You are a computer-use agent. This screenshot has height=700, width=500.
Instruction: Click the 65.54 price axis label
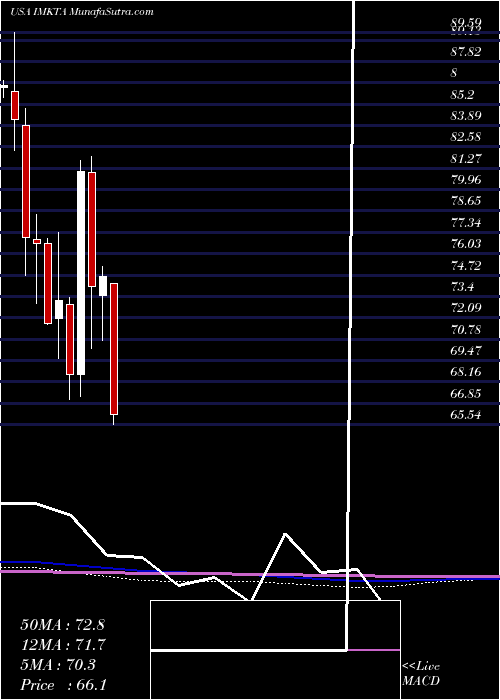tap(466, 415)
